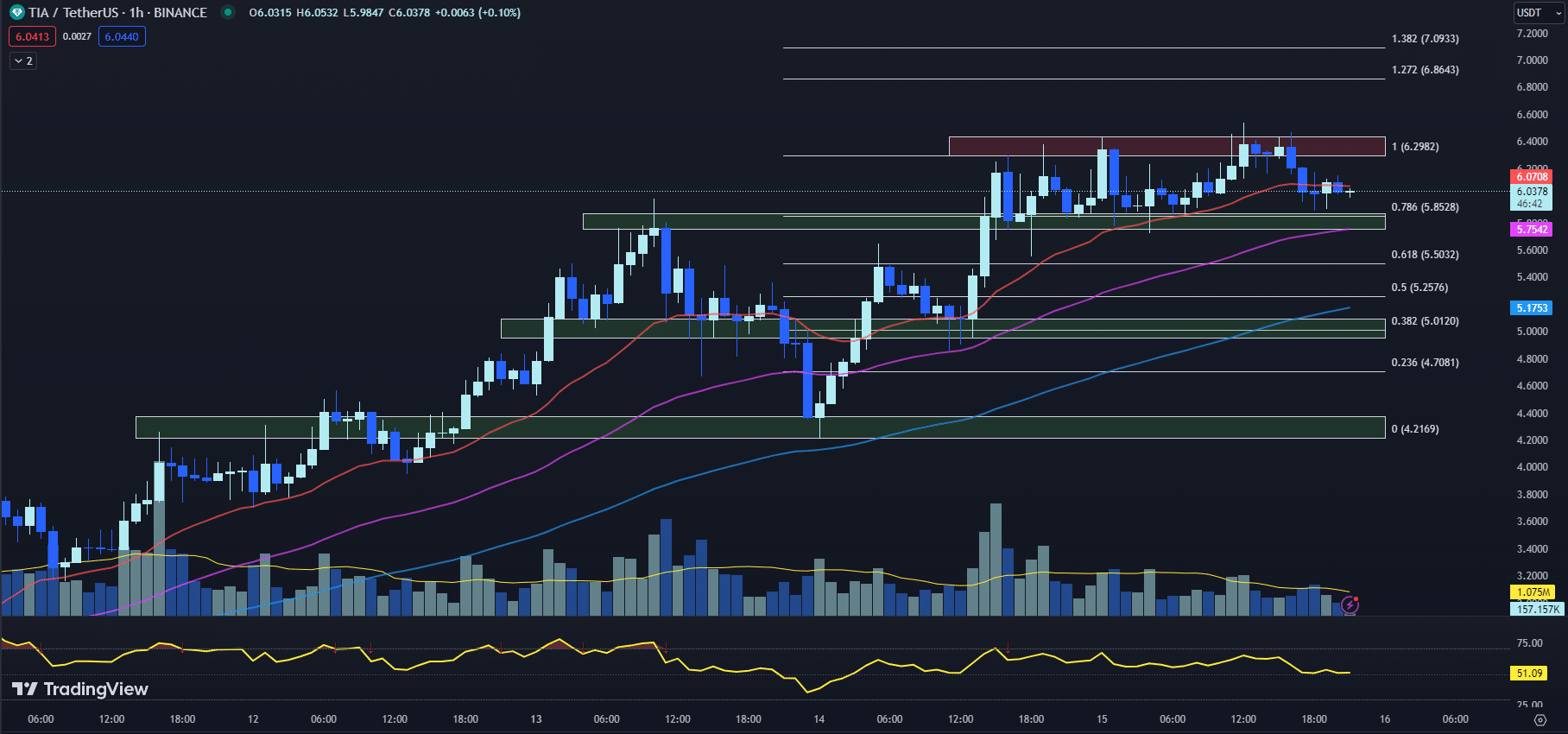Select the red resistance zone rectangle
Screen dimensions: 1568x734
click(1167, 146)
